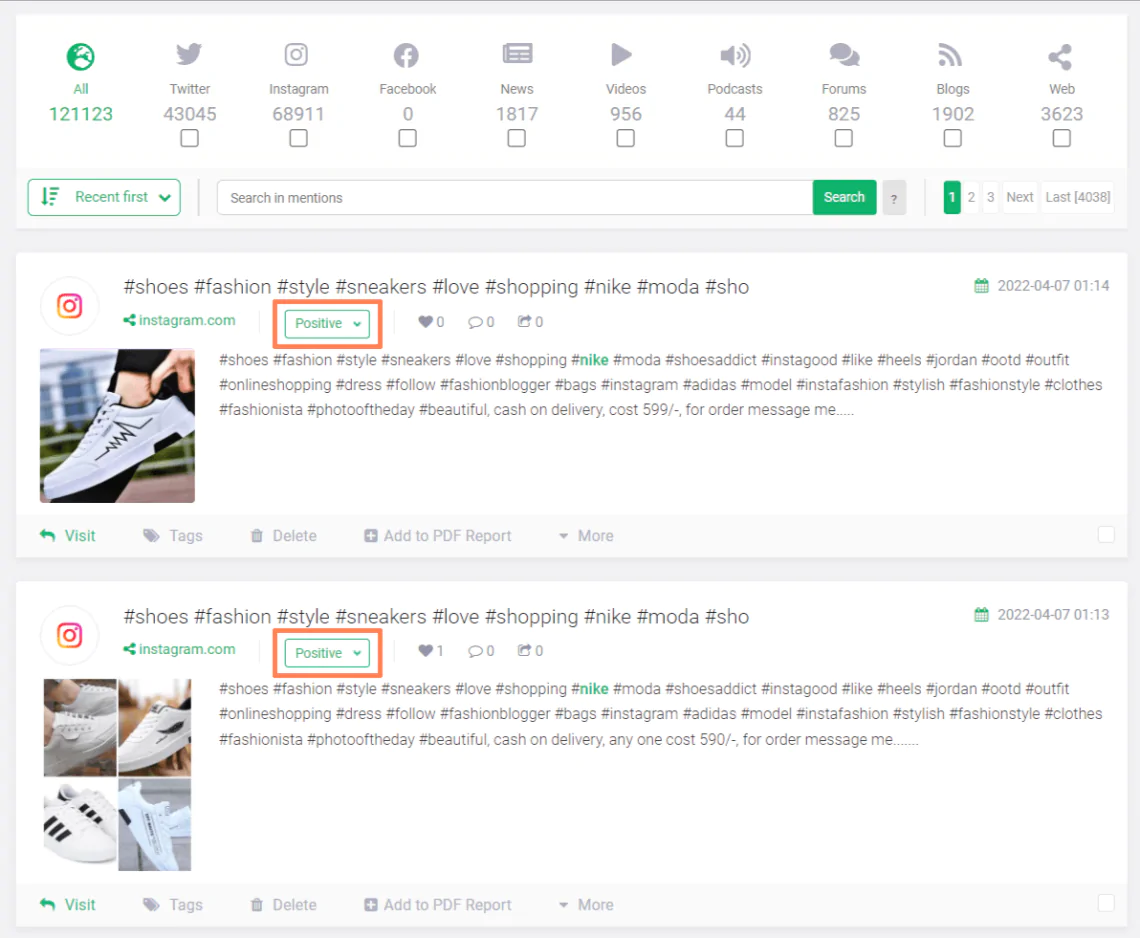Image resolution: width=1140 pixels, height=938 pixels.
Task: Click the comments icon on the 01:13 mention
Action: [x=475, y=652]
